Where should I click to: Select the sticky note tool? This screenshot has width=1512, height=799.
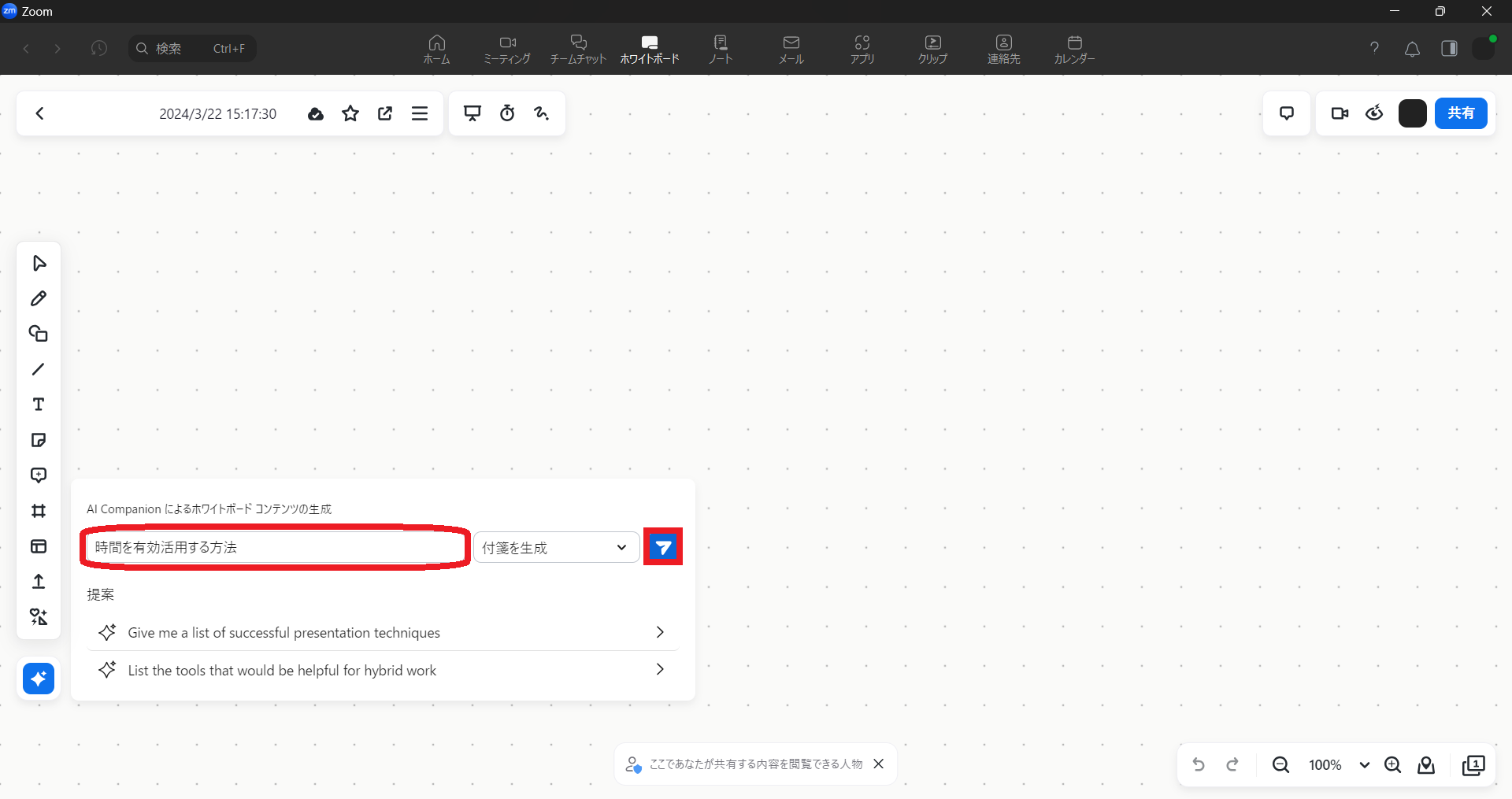[39, 440]
